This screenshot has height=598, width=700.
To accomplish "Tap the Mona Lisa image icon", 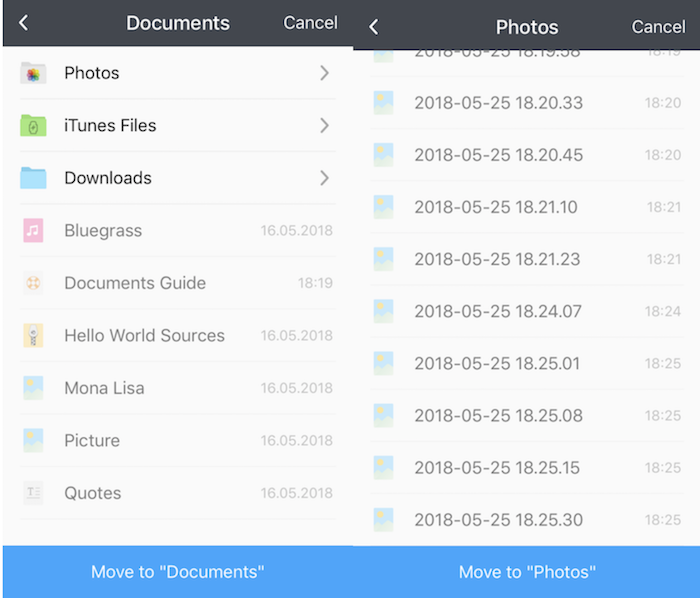I will tap(33, 388).
